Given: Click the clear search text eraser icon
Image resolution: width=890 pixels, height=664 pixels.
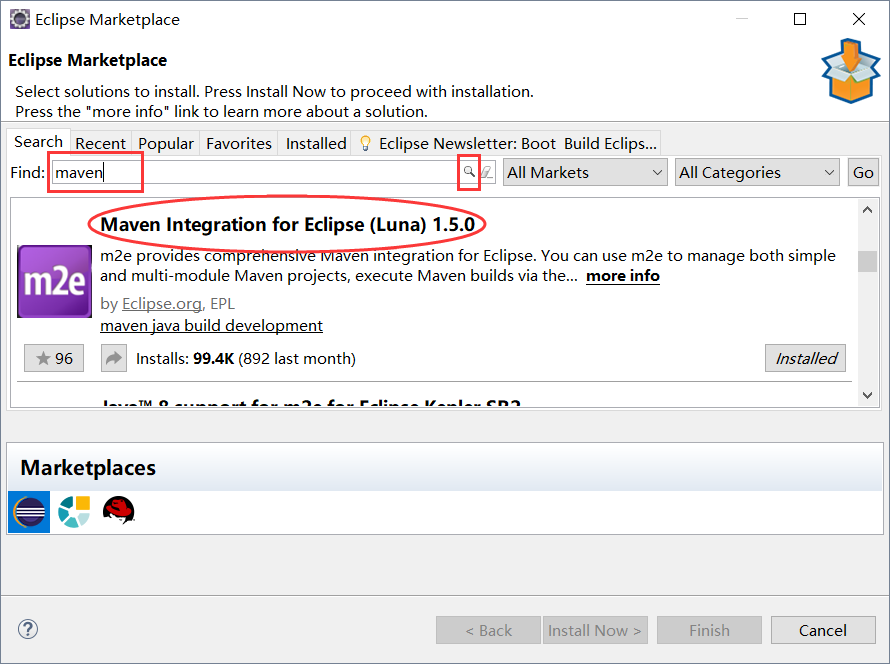Looking at the screenshot, I should click(x=488, y=172).
